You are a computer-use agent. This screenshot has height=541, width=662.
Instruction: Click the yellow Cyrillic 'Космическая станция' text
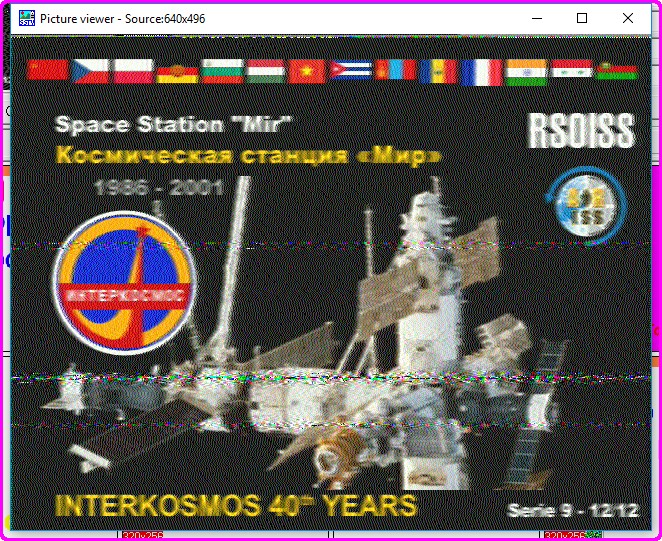pos(247,155)
